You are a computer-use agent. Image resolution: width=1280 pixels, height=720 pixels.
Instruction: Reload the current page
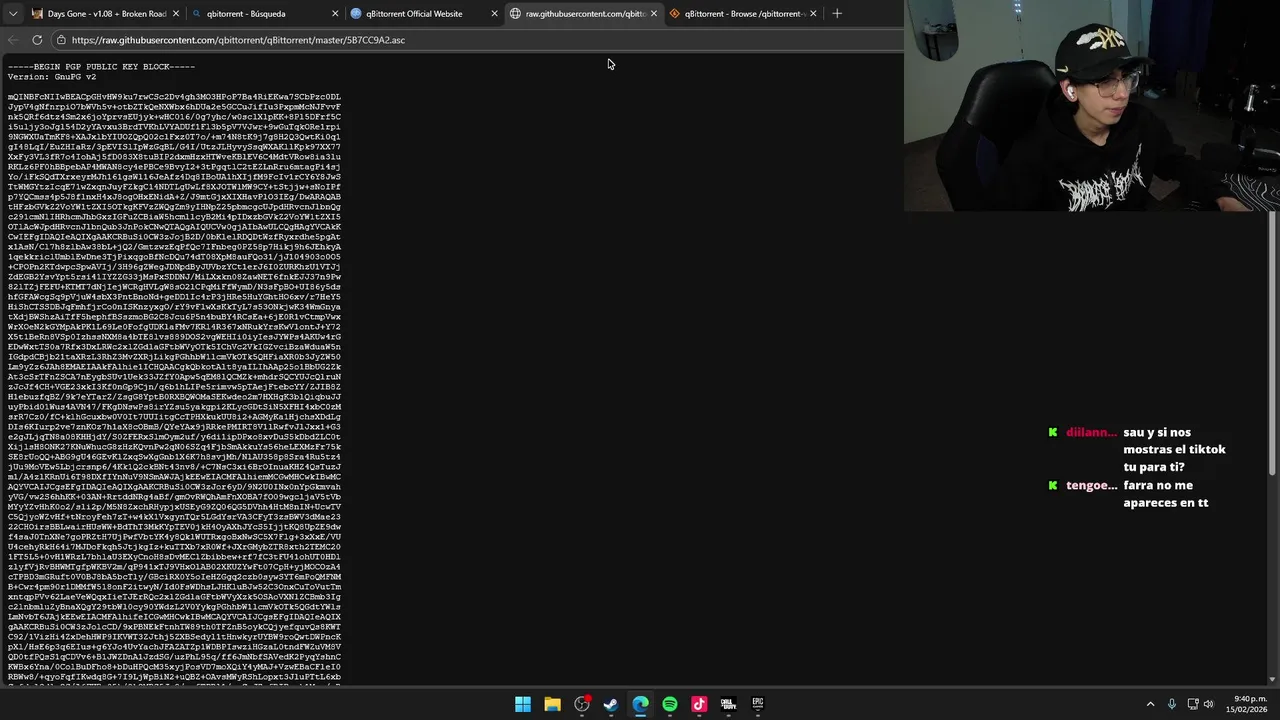pyautogui.click(x=37, y=40)
